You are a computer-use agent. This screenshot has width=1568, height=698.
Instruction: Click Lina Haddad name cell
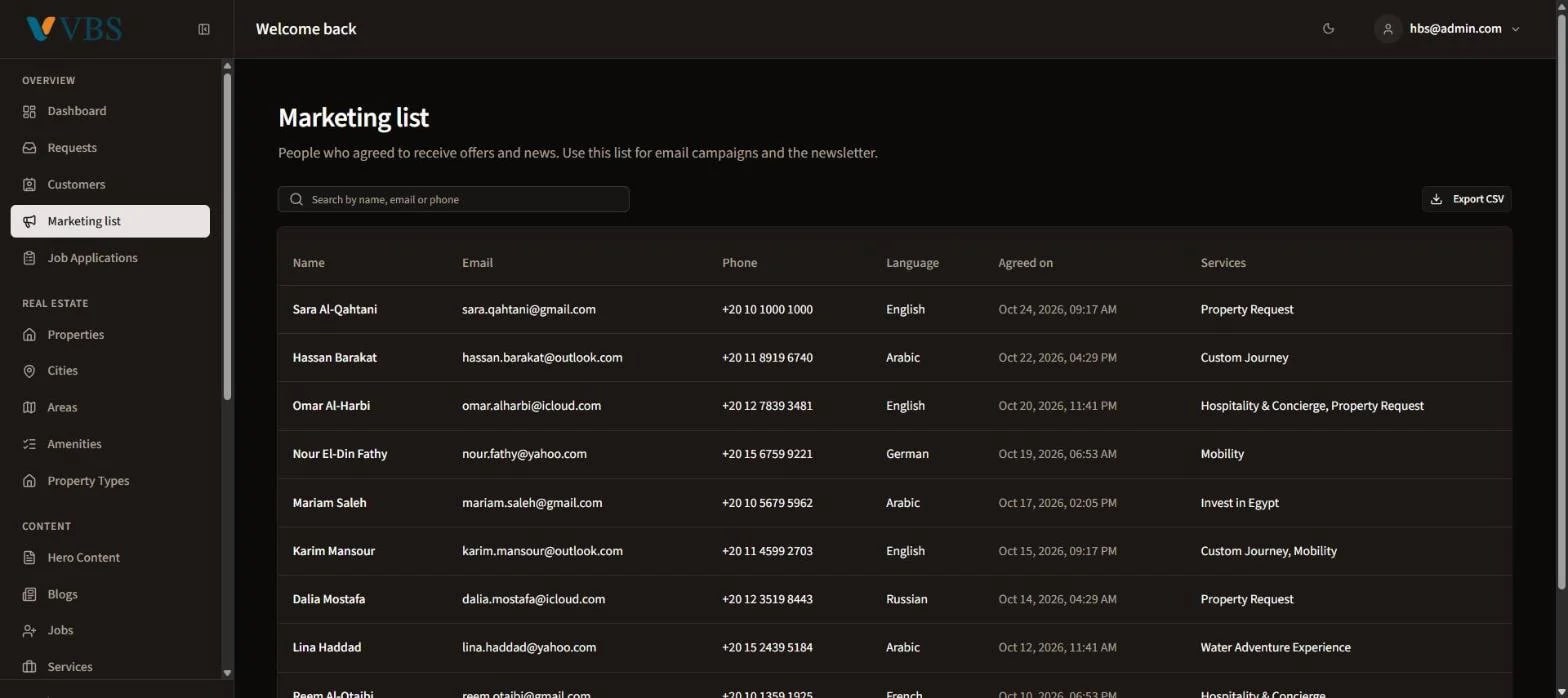pyautogui.click(x=327, y=647)
